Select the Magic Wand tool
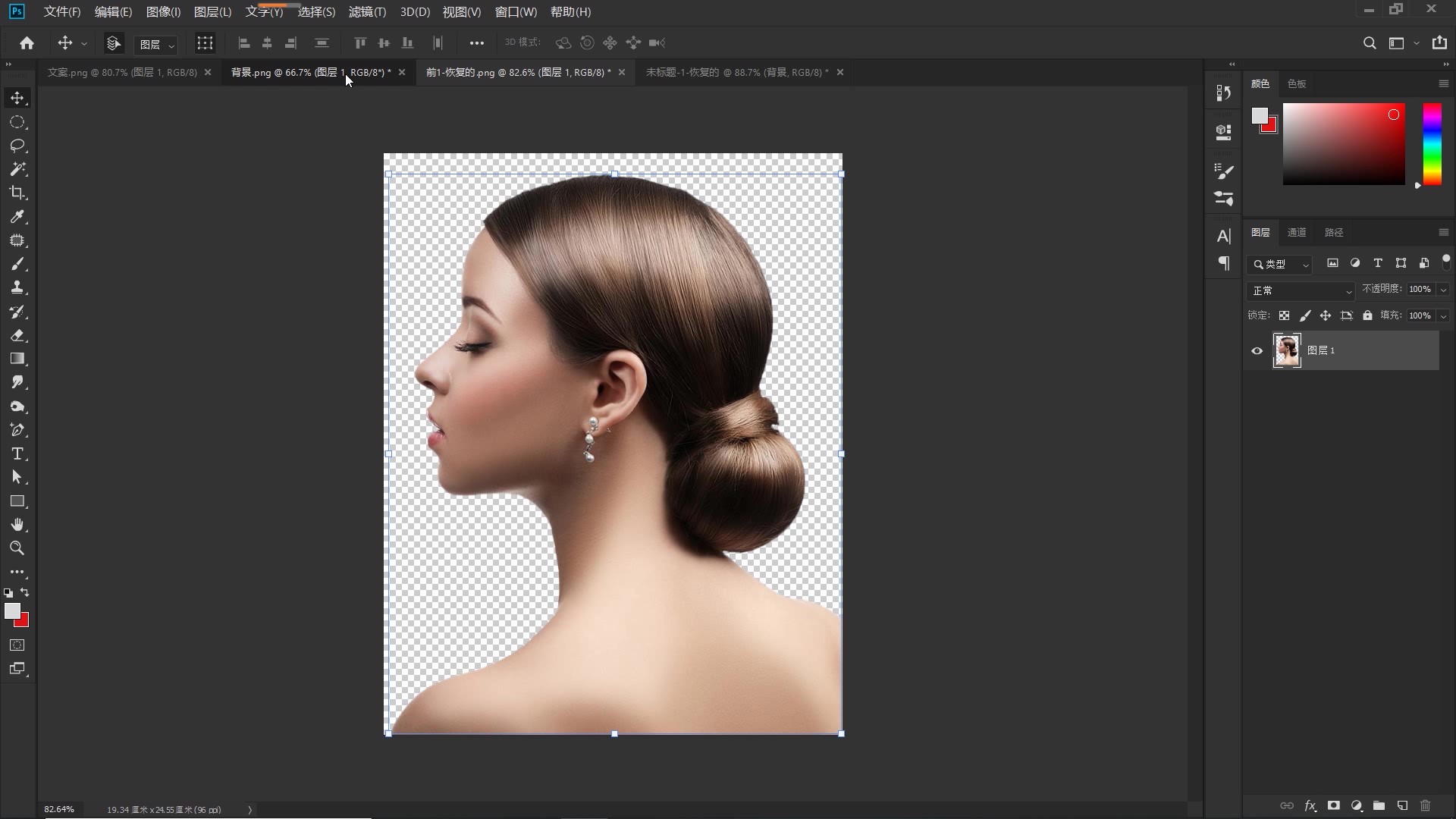This screenshot has height=819, width=1456. click(17, 169)
